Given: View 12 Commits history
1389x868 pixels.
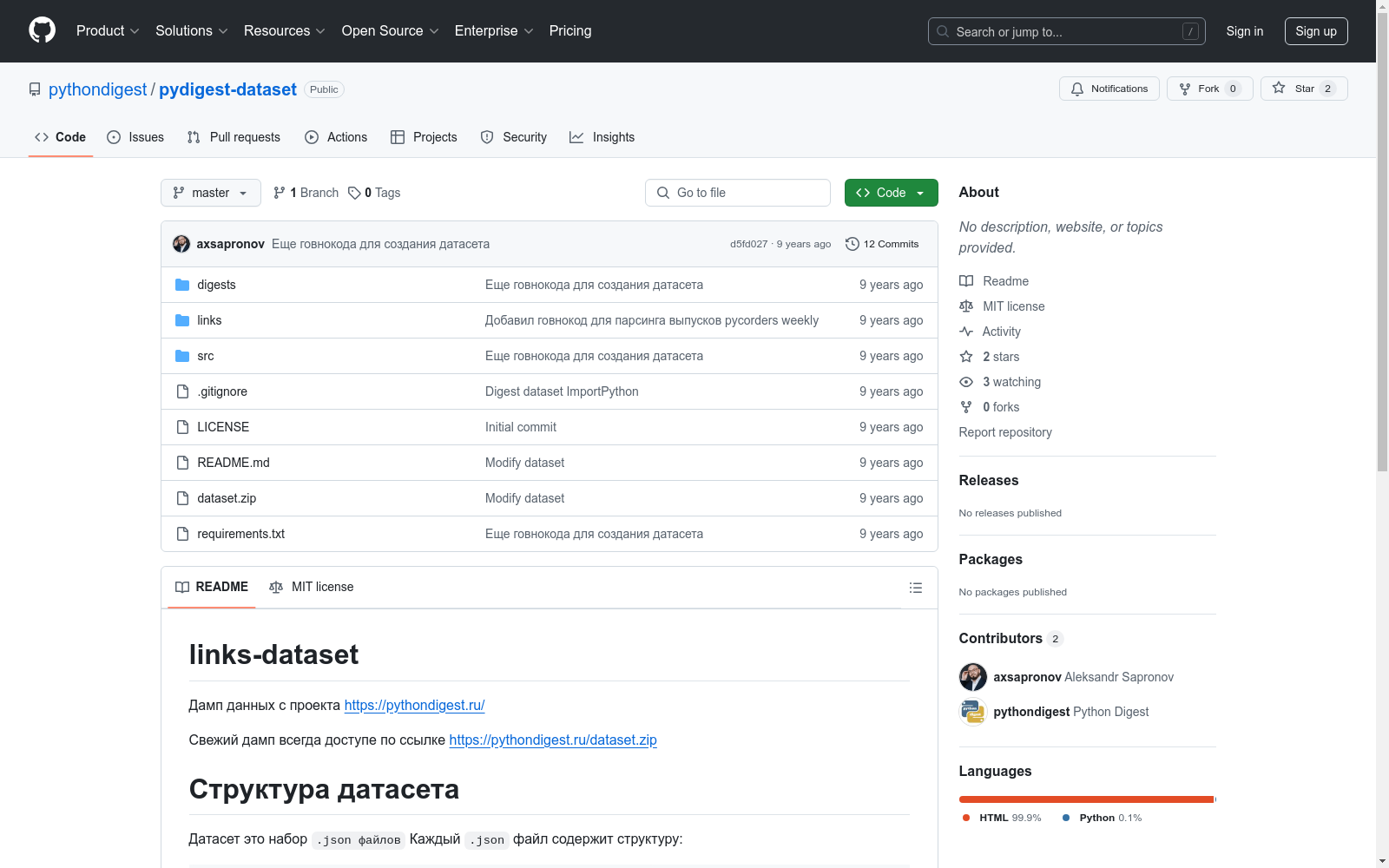Looking at the screenshot, I should tap(882, 244).
